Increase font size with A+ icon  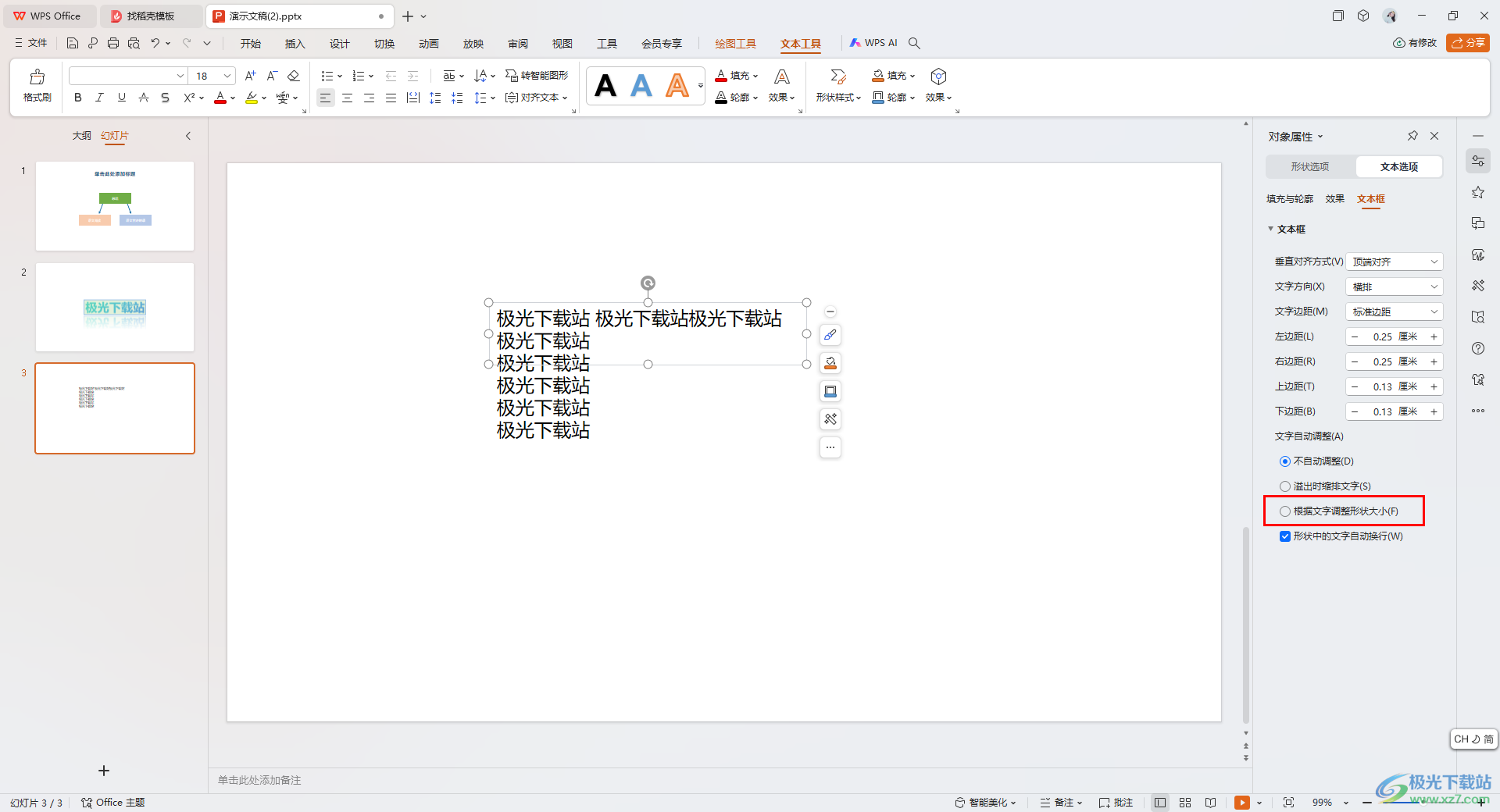pyautogui.click(x=250, y=76)
